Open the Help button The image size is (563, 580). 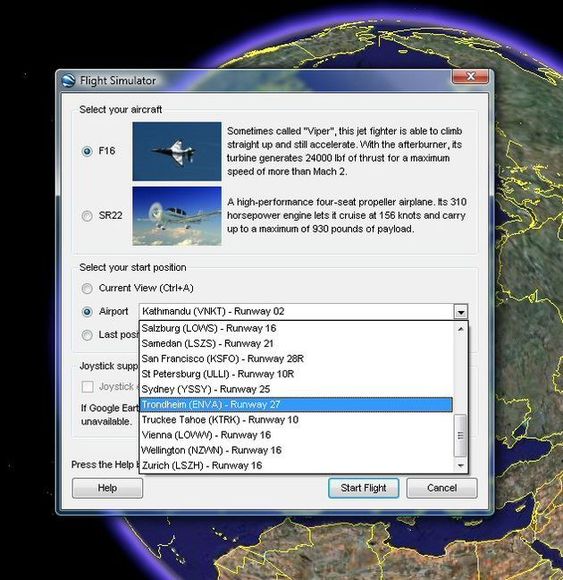click(x=107, y=488)
